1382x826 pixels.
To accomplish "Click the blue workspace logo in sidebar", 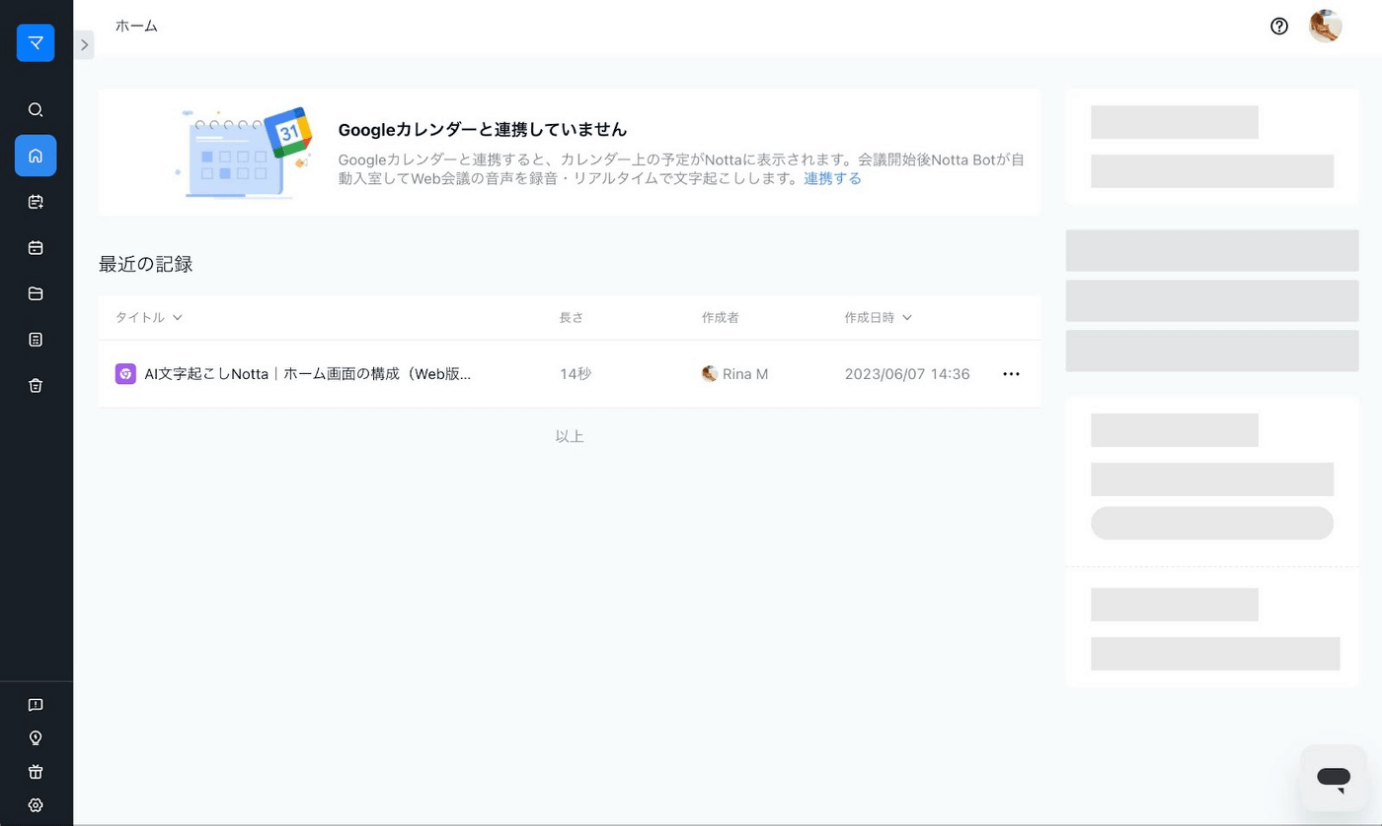I will tap(35, 43).
